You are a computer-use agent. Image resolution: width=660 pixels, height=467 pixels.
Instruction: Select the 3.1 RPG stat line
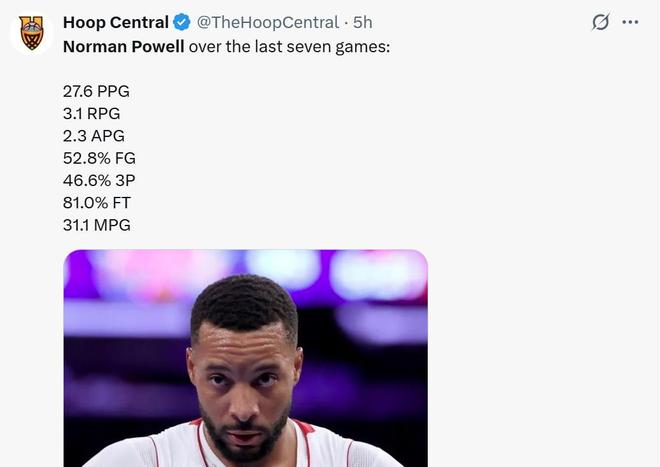[91, 113]
